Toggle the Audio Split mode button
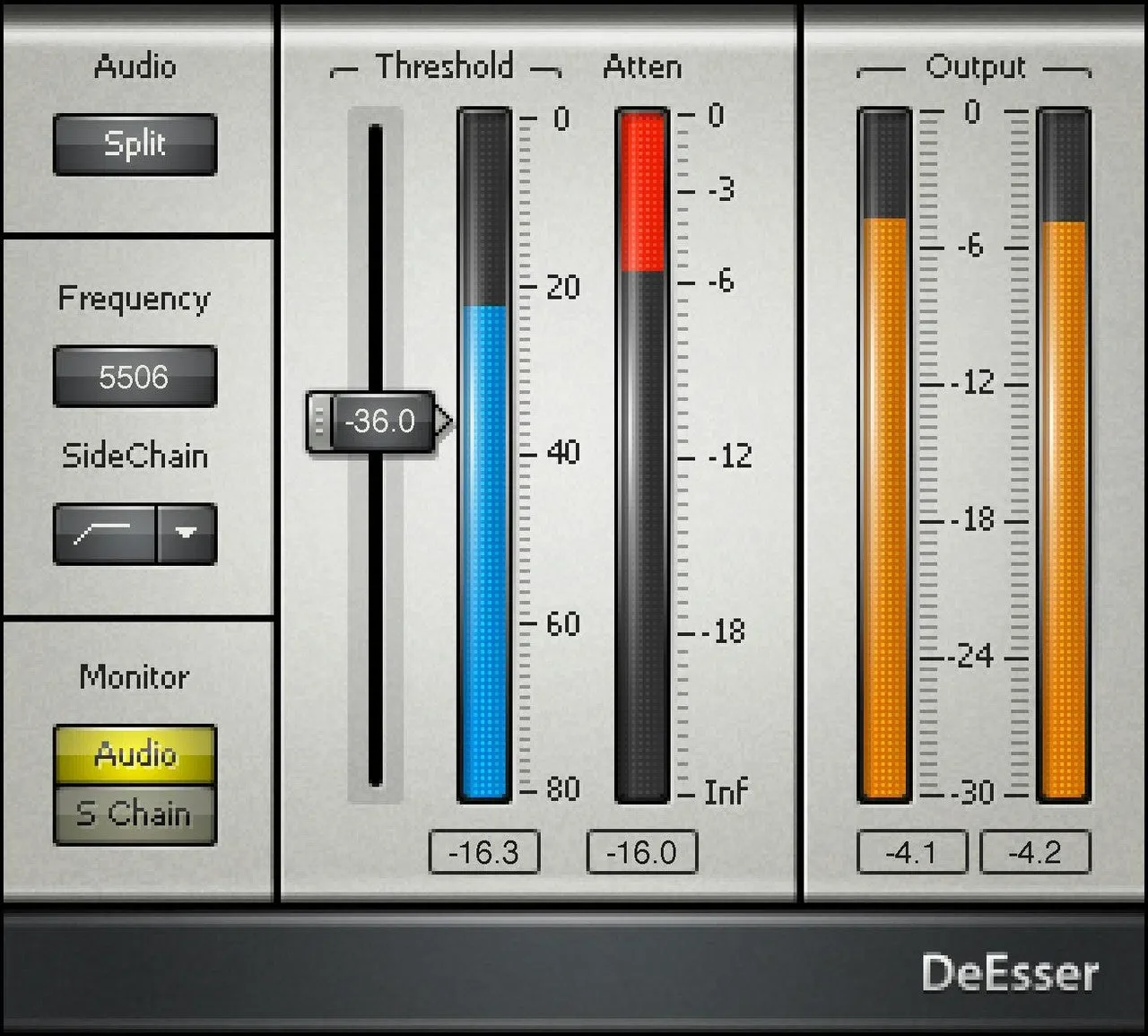Screen dimensions: 1148x1036 135,144
